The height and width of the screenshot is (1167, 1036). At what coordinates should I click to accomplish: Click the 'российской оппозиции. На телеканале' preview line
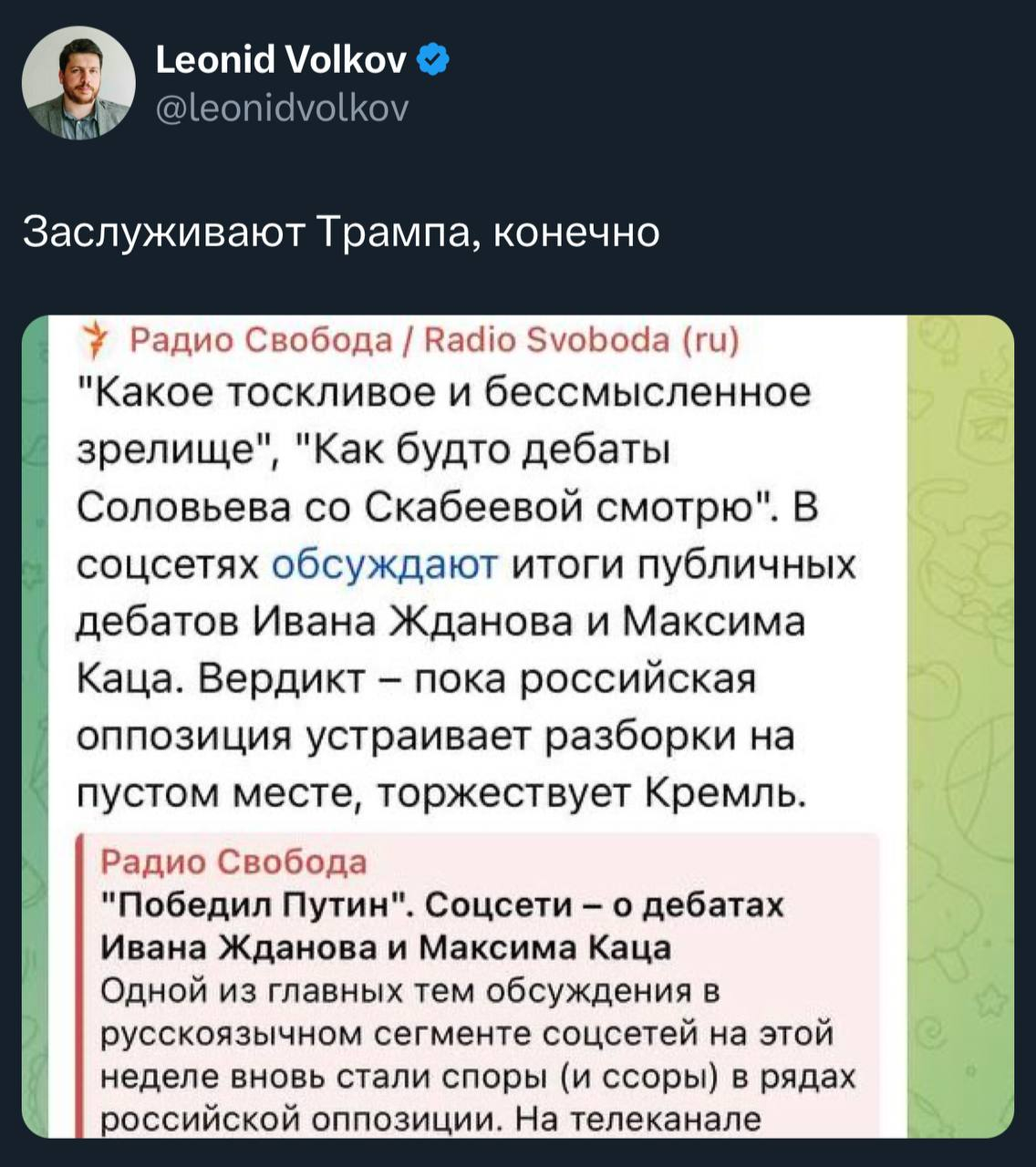(429, 1118)
